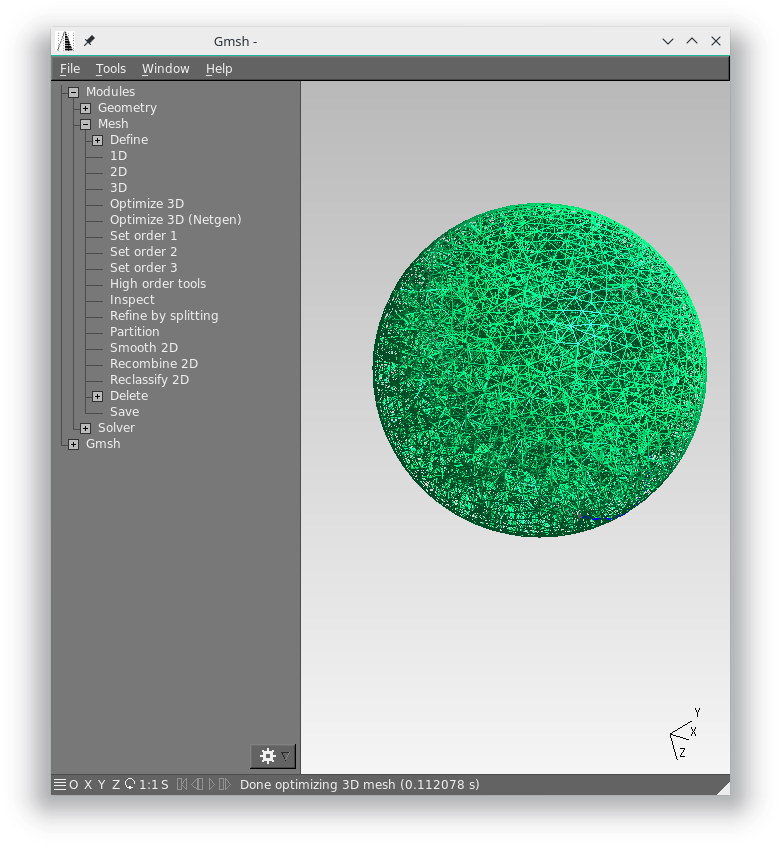Screen dimensions: 780x845
Task: Open High order tools
Action: tap(158, 283)
